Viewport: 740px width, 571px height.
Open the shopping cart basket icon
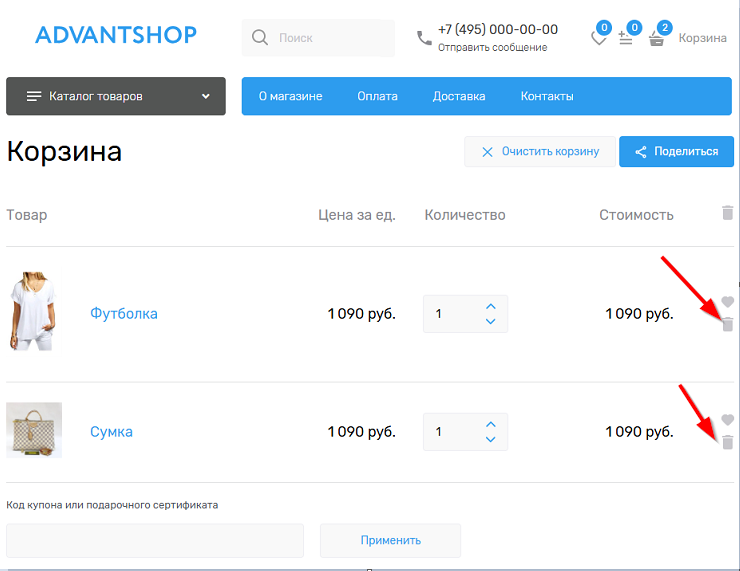pos(656,39)
